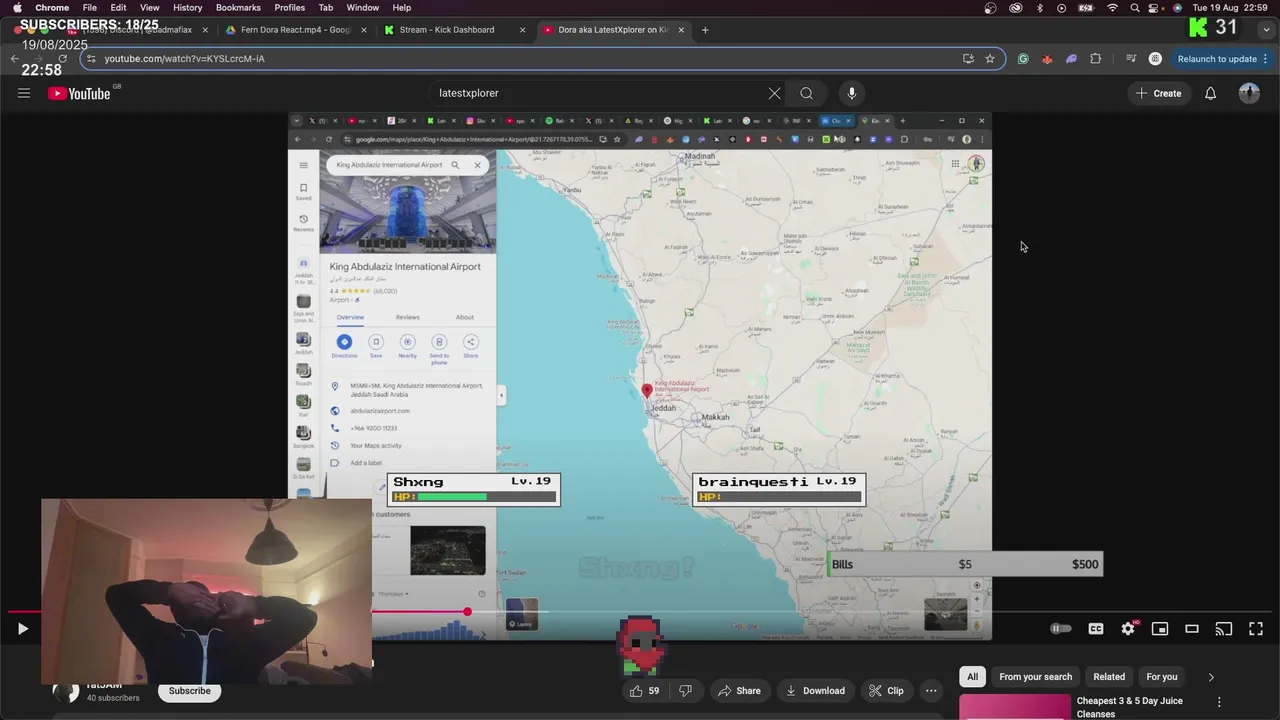Open the Bookmarks menu
This screenshot has width=1280, height=720.
click(238, 8)
